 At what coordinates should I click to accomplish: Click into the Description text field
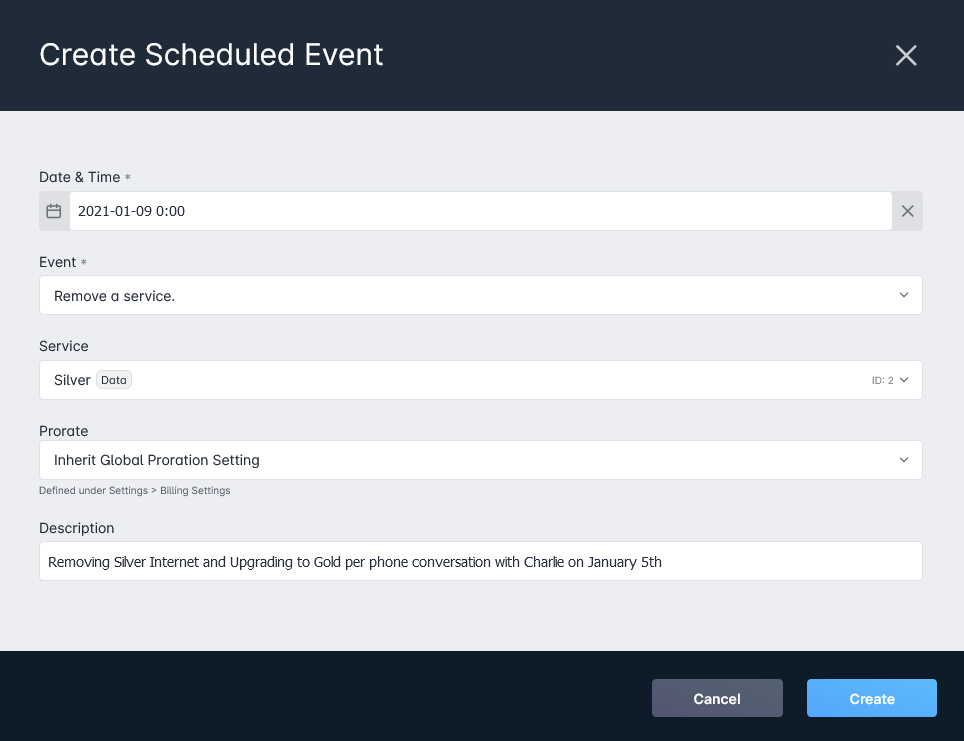[481, 561]
